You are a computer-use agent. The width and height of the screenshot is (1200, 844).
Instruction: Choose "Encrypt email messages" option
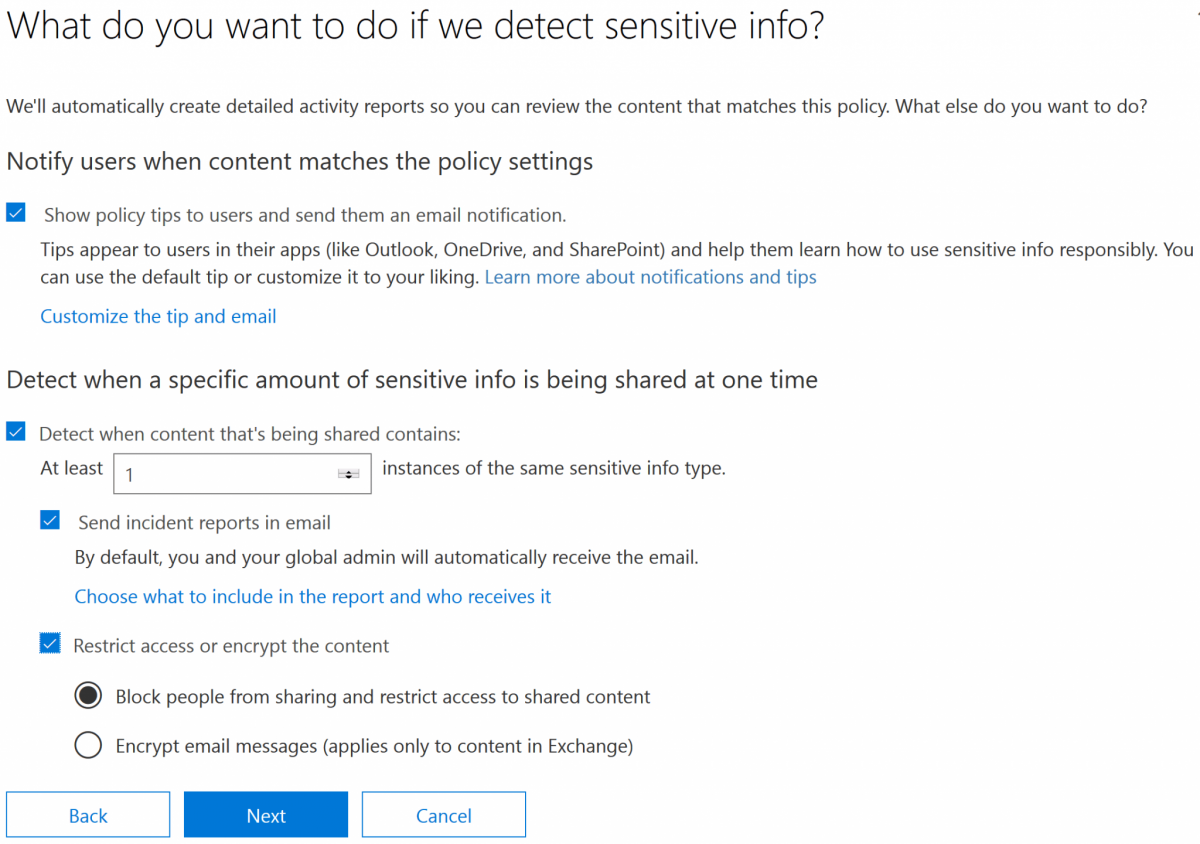87,745
